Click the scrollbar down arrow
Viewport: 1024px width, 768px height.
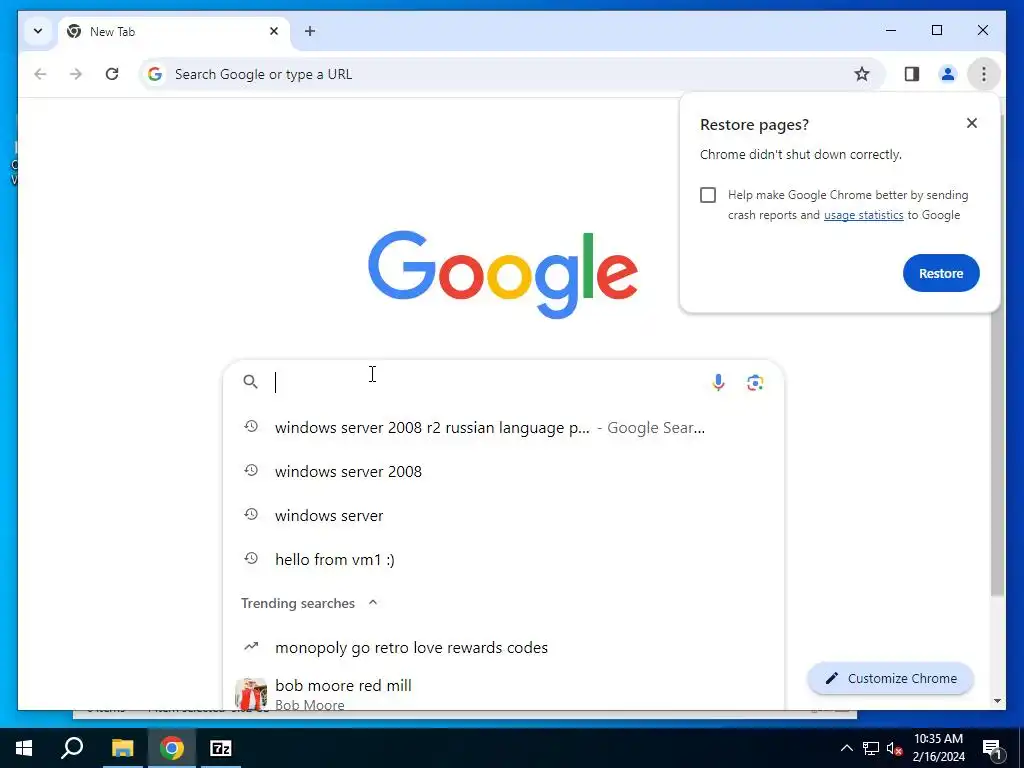(x=997, y=701)
